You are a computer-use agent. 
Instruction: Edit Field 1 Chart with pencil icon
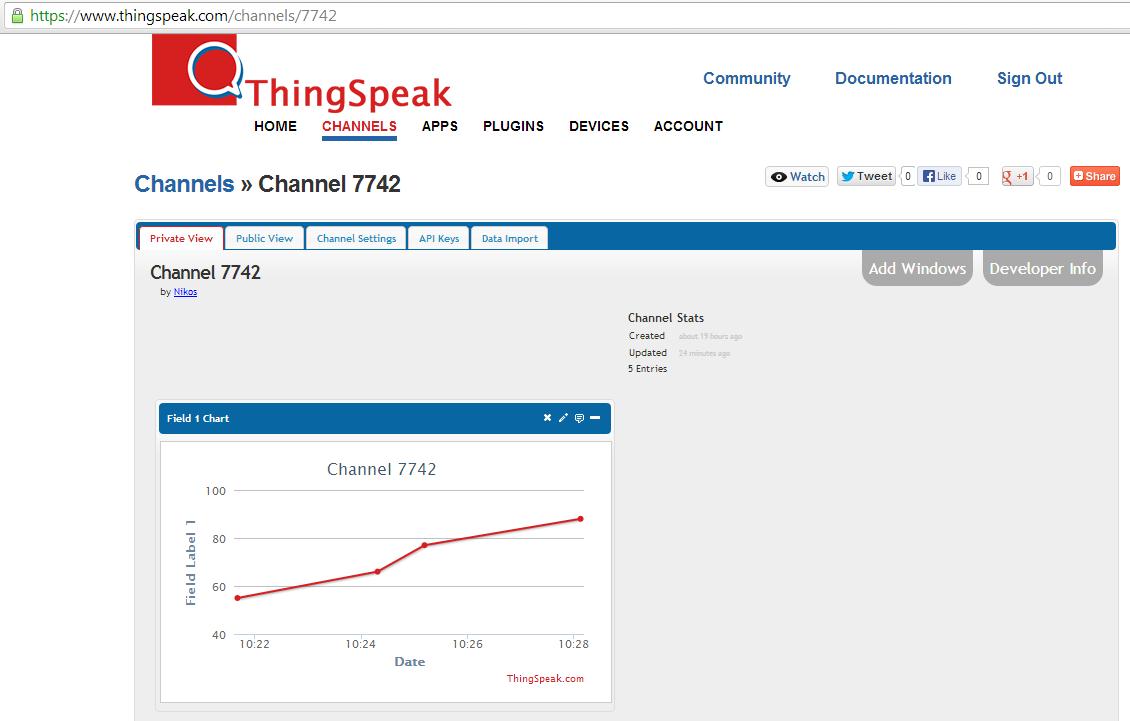coord(563,417)
